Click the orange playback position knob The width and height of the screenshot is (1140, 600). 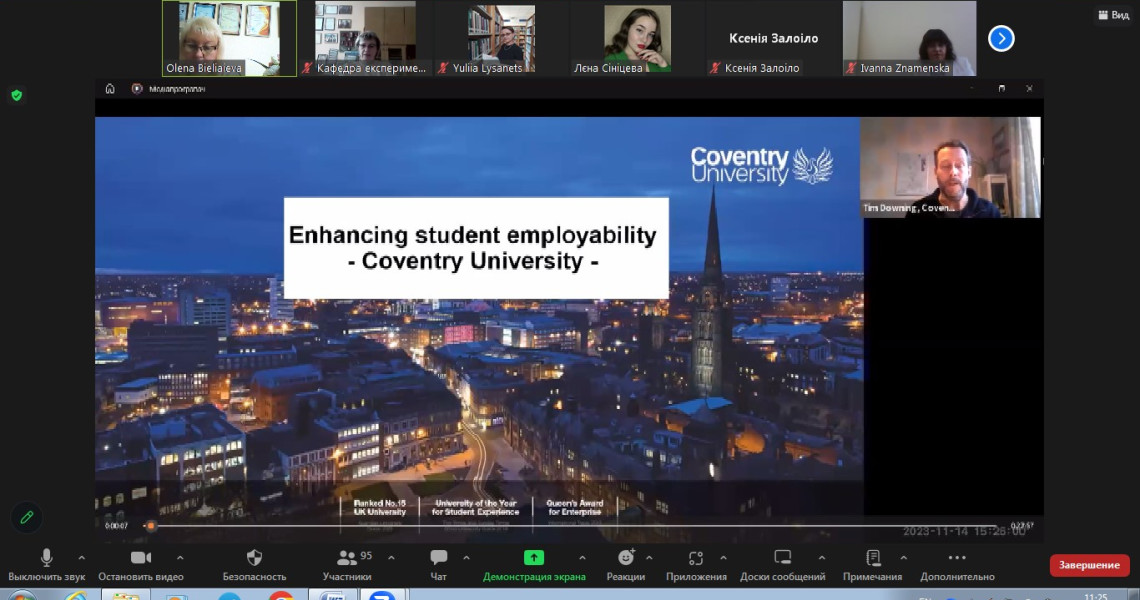tap(150, 526)
